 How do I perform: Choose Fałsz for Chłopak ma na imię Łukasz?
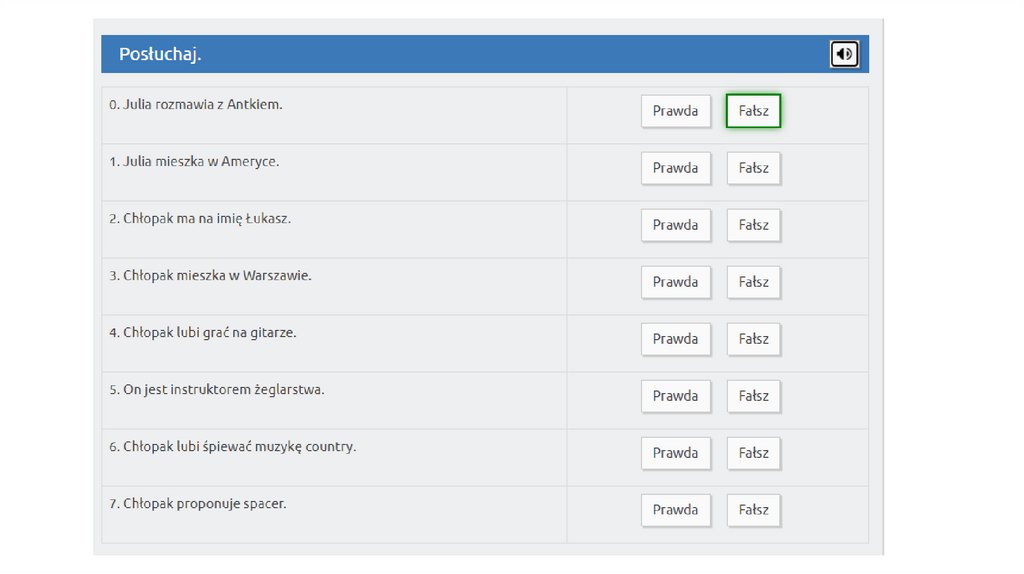point(753,225)
